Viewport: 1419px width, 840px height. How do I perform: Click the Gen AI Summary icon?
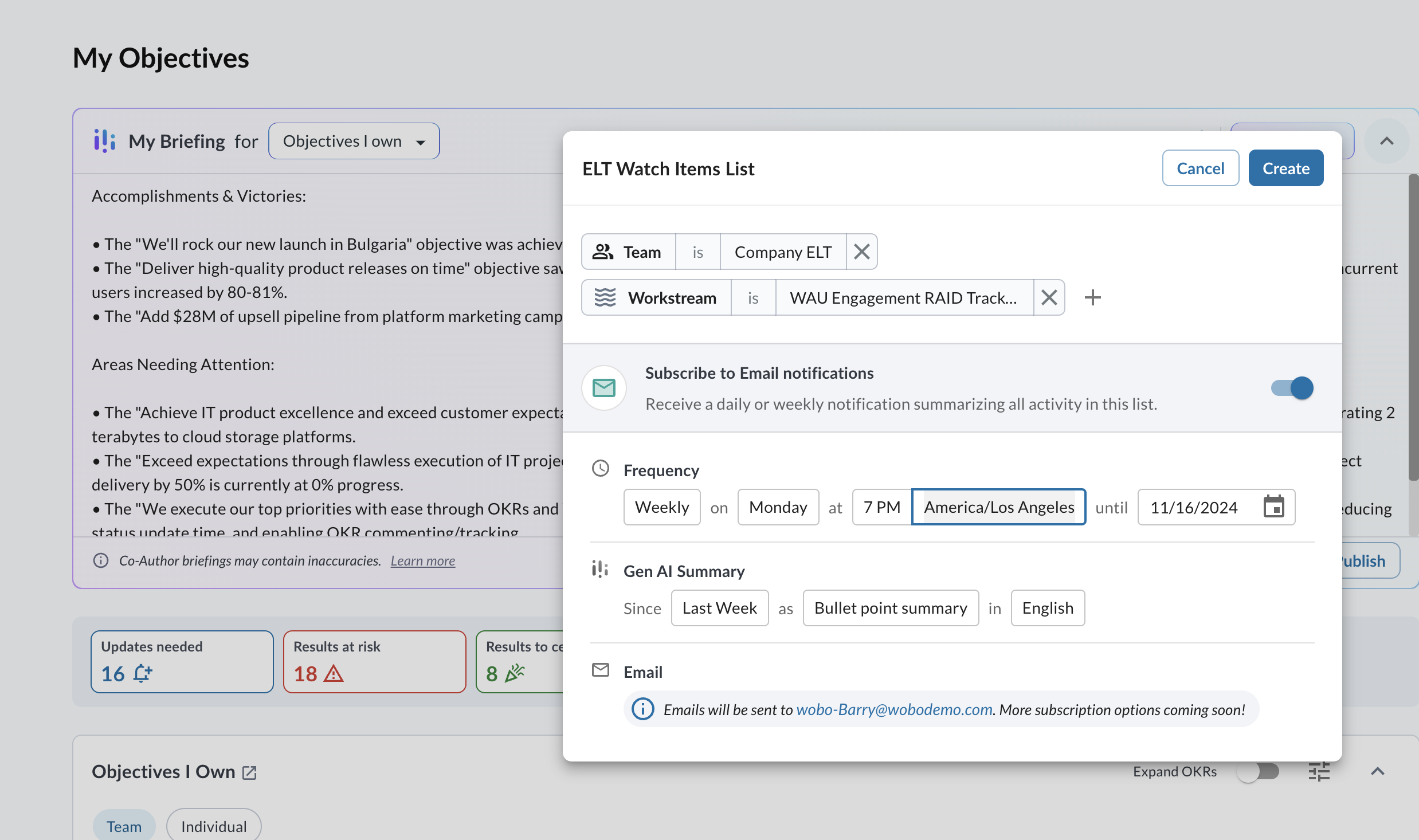point(600,570)
